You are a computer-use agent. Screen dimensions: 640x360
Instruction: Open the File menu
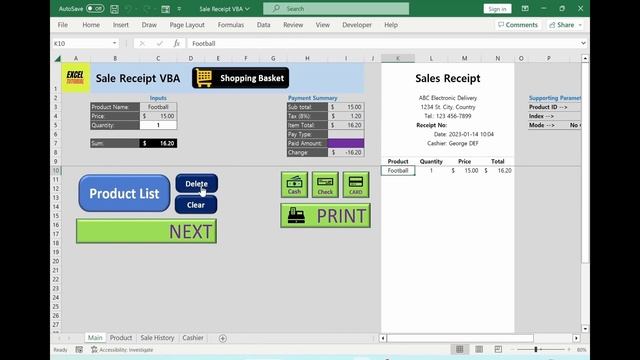pos(63,25)
